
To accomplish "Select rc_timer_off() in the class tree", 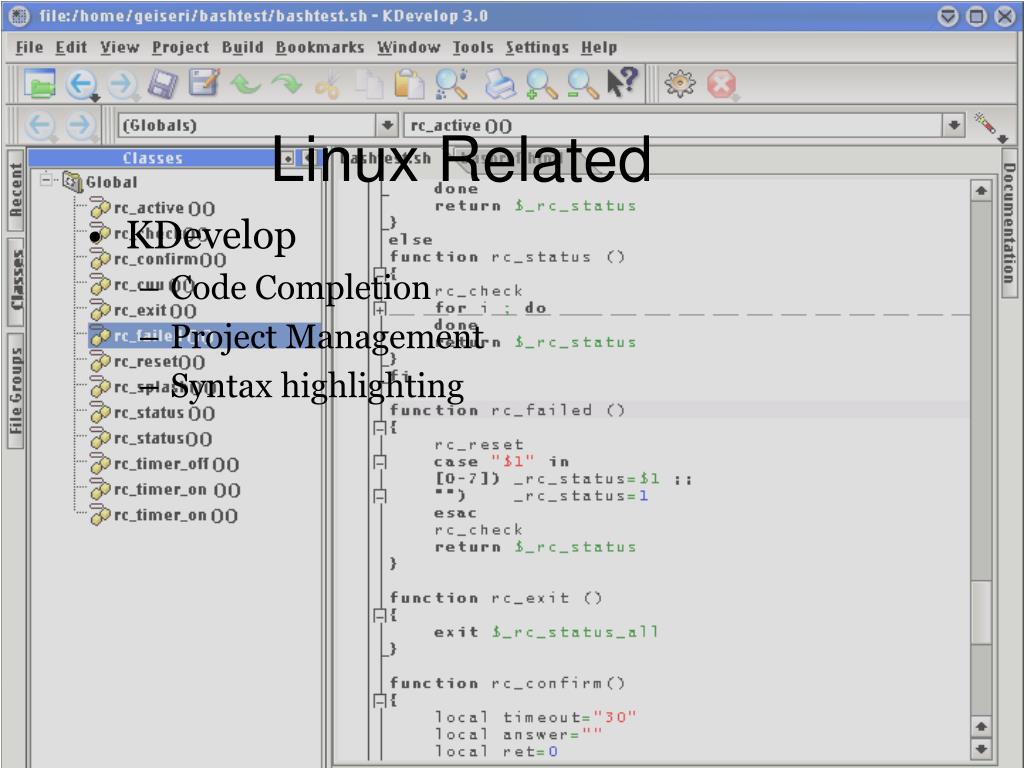I will 176,464.
